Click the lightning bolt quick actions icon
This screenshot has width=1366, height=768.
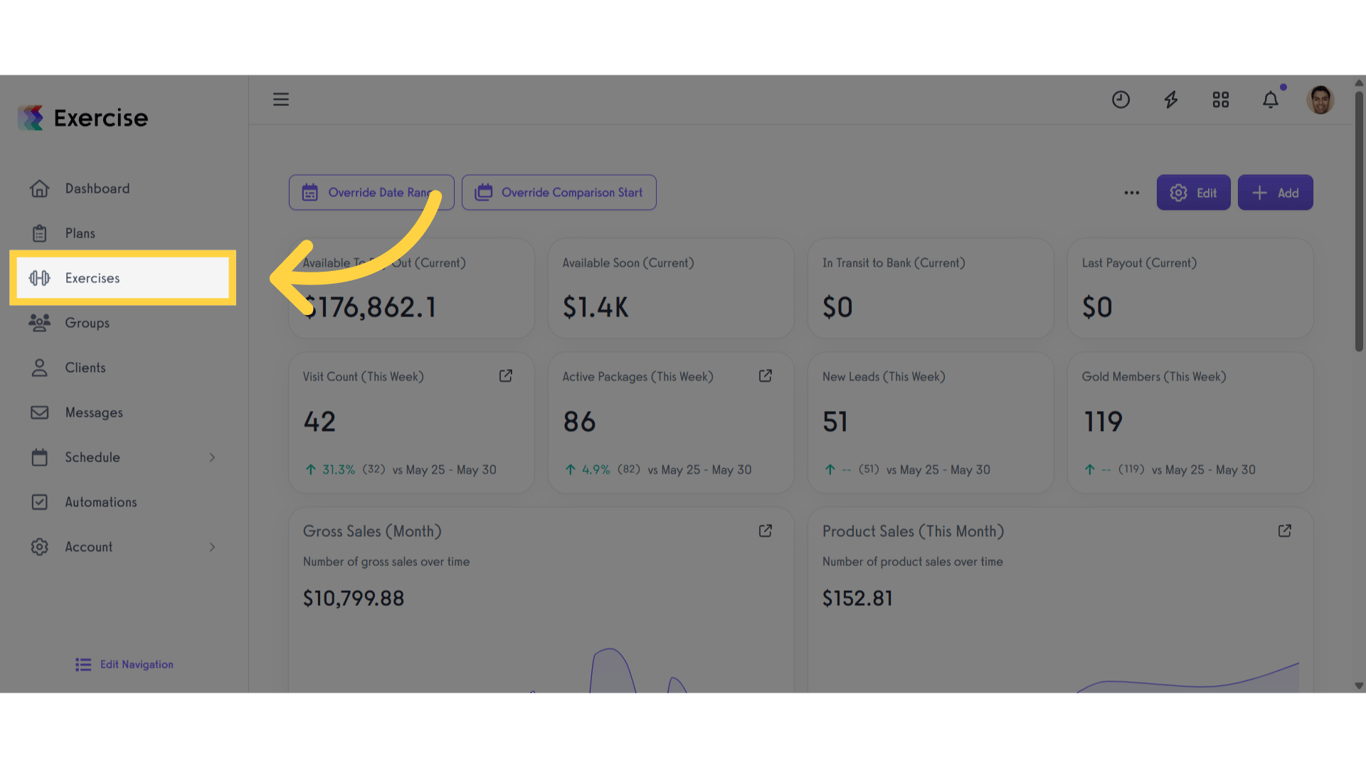coord(1171,99)
